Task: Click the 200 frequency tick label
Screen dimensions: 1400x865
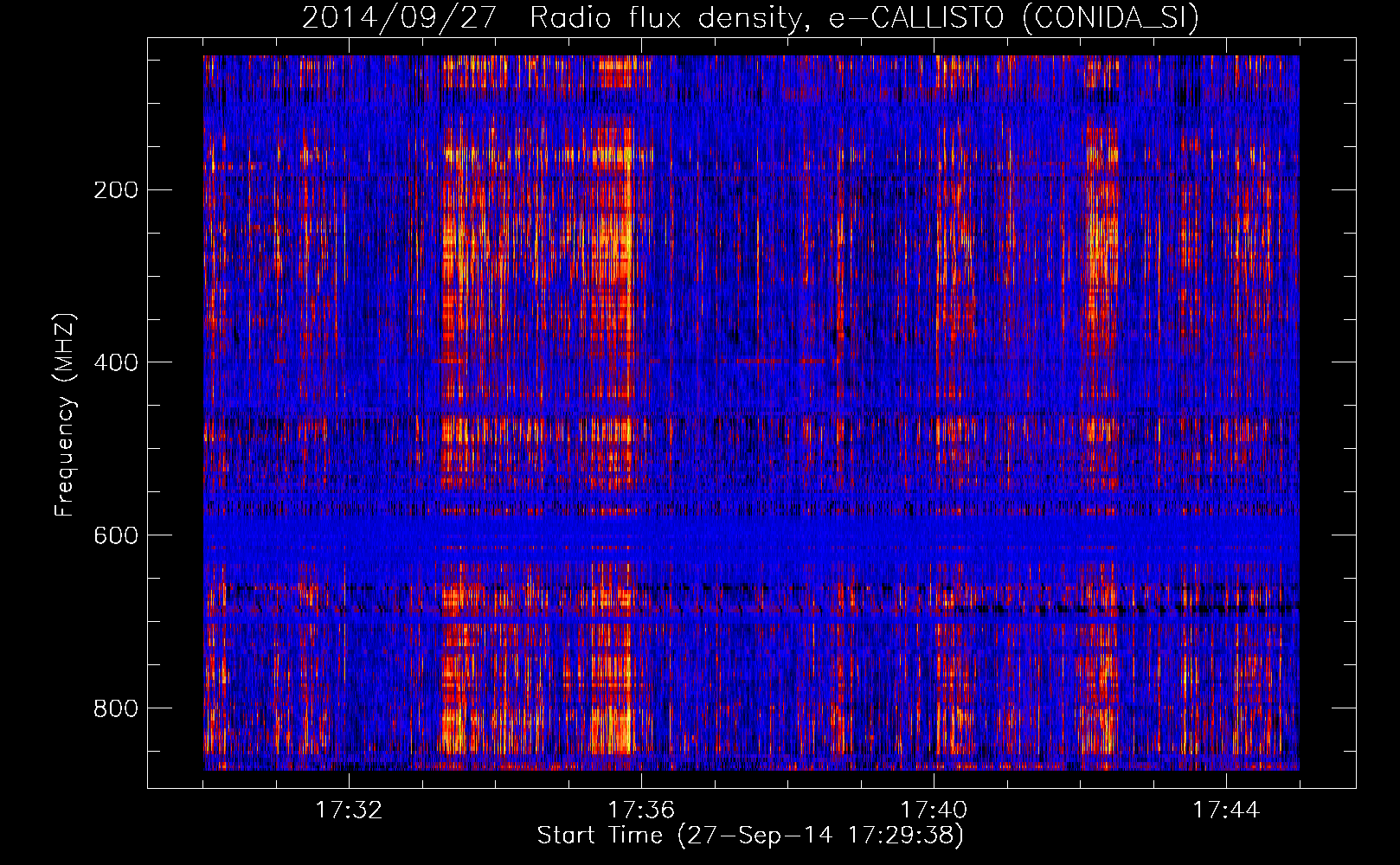Action: coord(116,189)
